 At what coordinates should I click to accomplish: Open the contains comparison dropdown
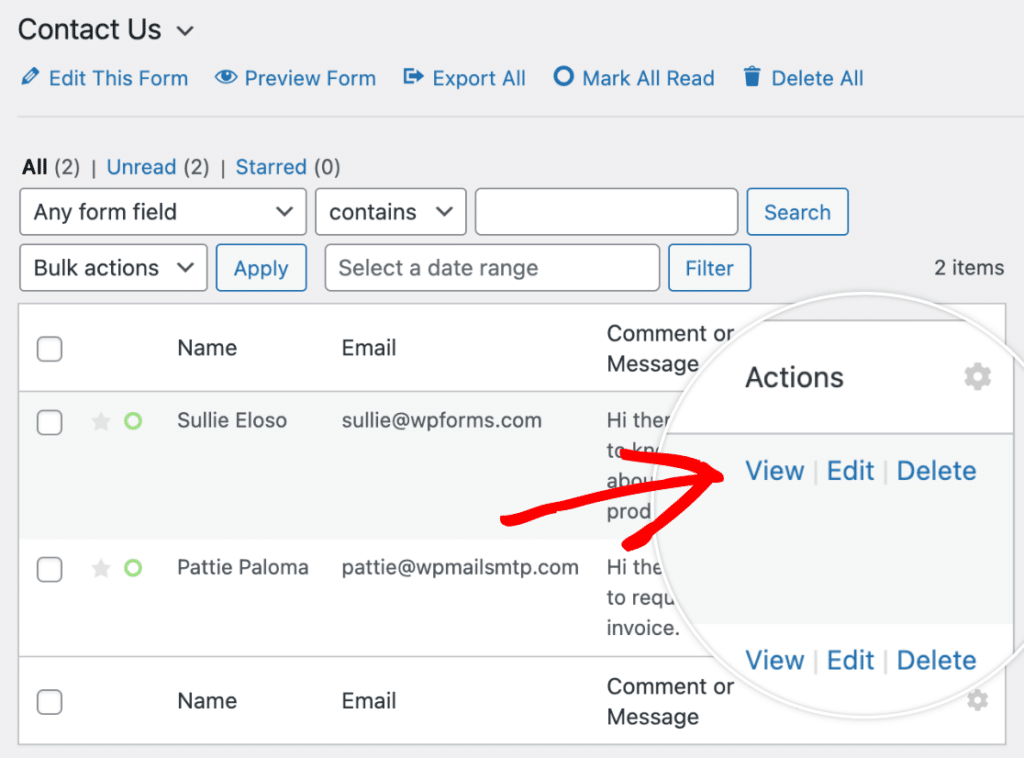[x=390, y=212]
